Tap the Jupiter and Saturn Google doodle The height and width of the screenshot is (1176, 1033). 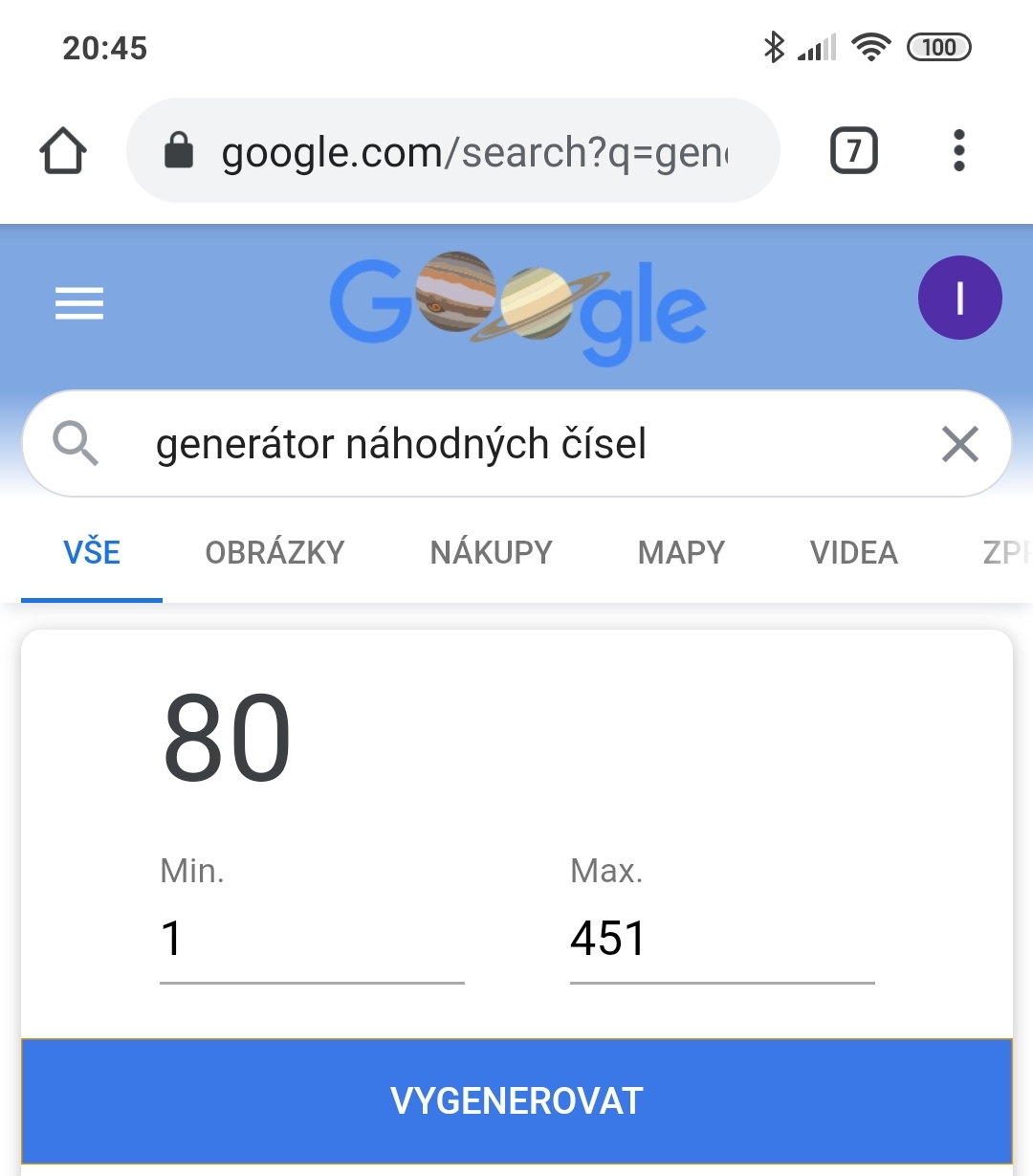(517, 306)
